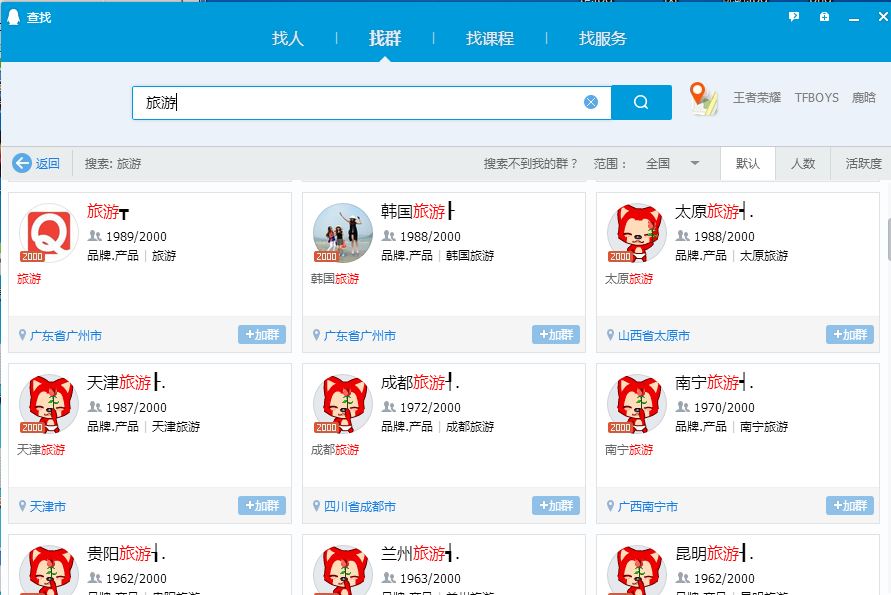Screen dimensions: 891x595
Task: Join the 太原旅游 group with +加群
Action: [x=850, y=335]
